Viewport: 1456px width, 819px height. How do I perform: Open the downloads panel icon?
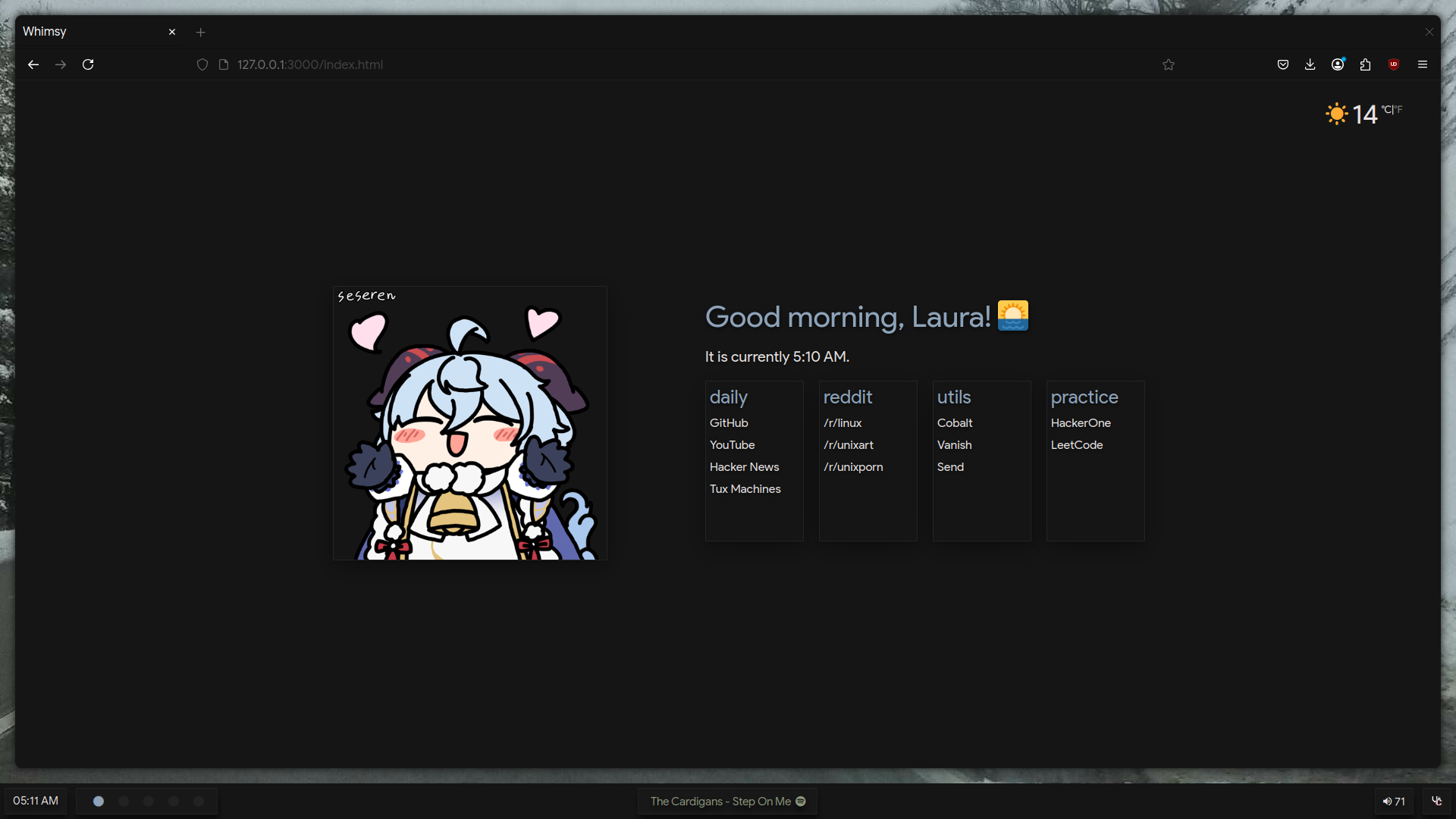click(1310, 64)
